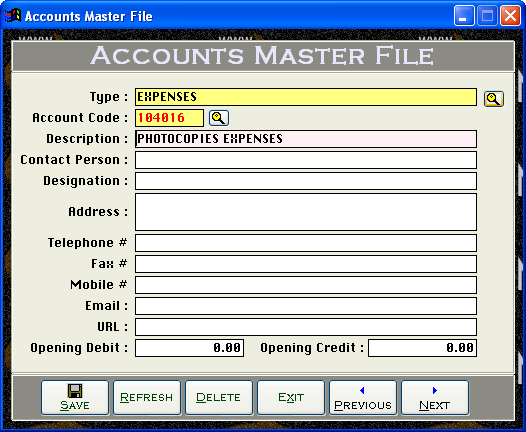Click the Email input field
This screenshot has width=526, height=432.
(x=306, y=306)
